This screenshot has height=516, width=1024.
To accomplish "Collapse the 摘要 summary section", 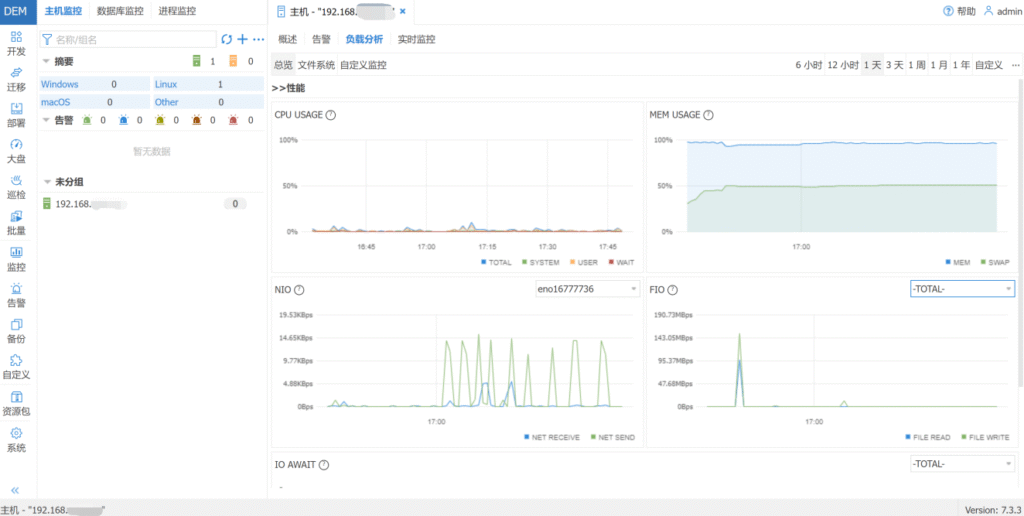I will pos(46,61).
